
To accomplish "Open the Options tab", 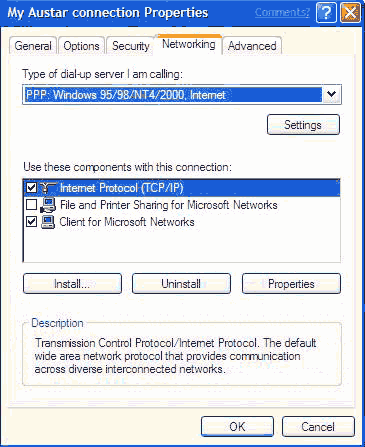I will pos(81,46).
